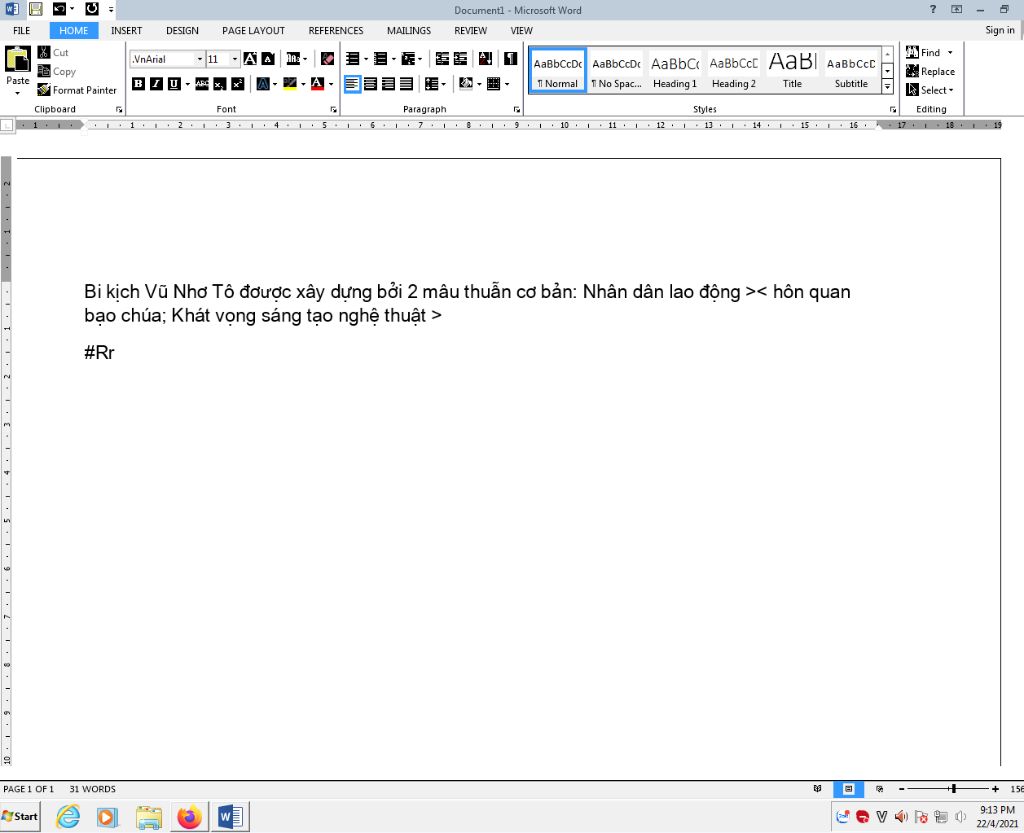
Task: Expand the Change Case dropdown
Action: [305, 59]
